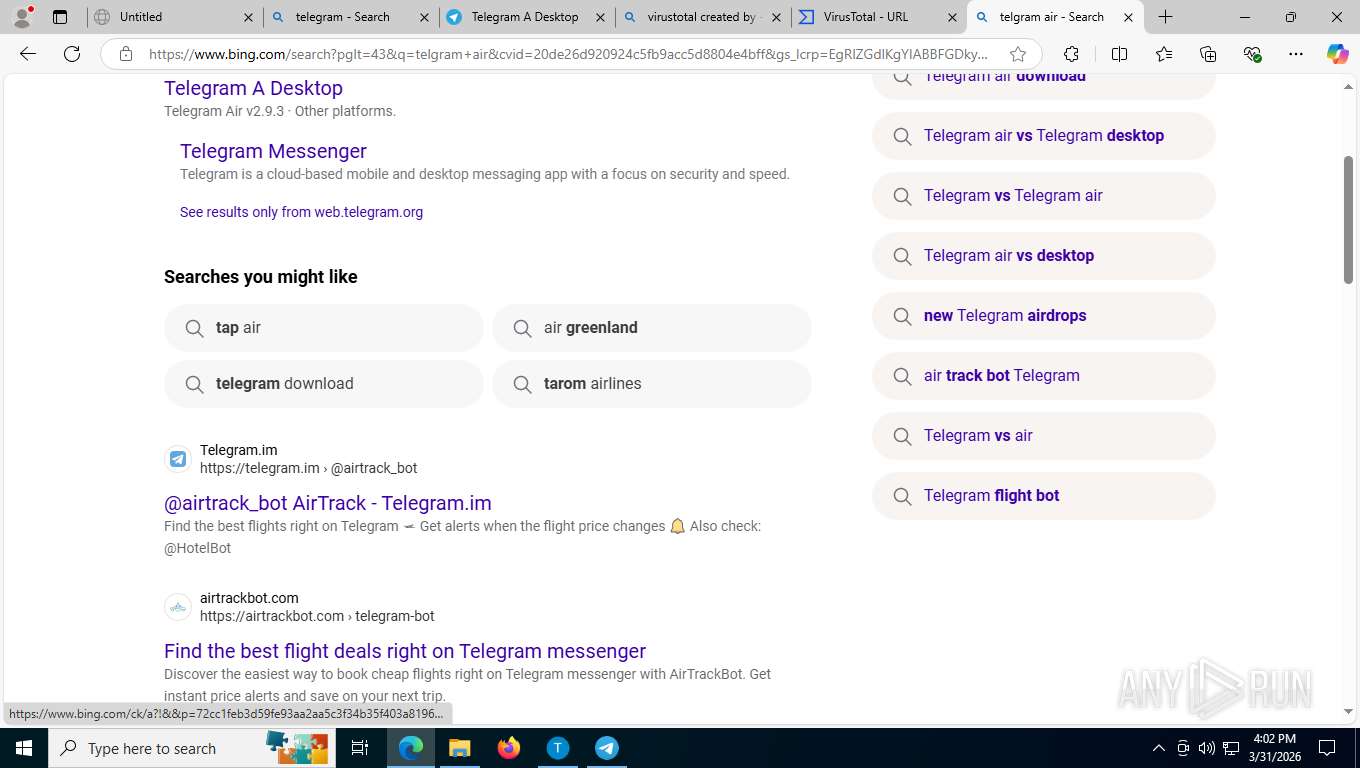Add this page to favorites star
The image size is (1360, 768).
pos(1018,54)
